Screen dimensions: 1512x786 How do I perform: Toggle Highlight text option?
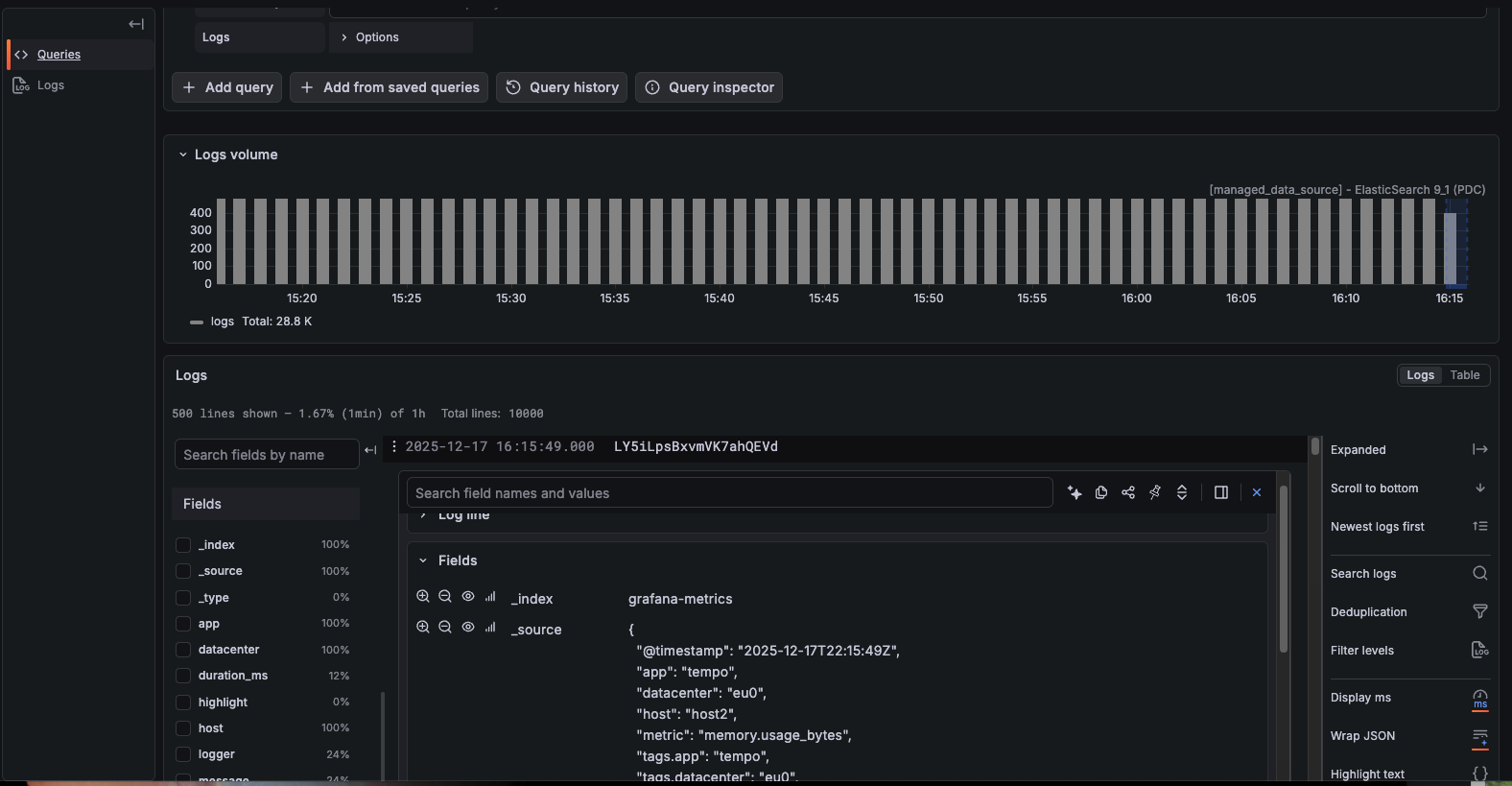(x=1480, y=774)
